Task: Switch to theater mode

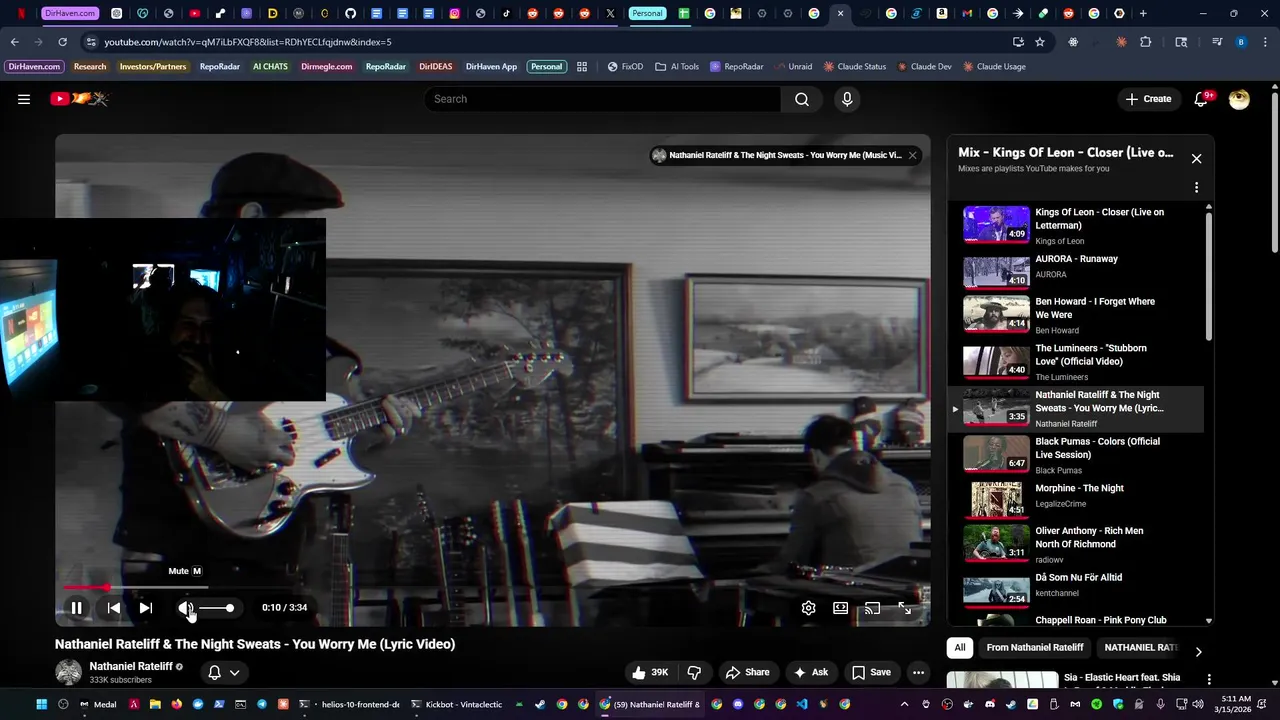Action: [x=841, y=608]
